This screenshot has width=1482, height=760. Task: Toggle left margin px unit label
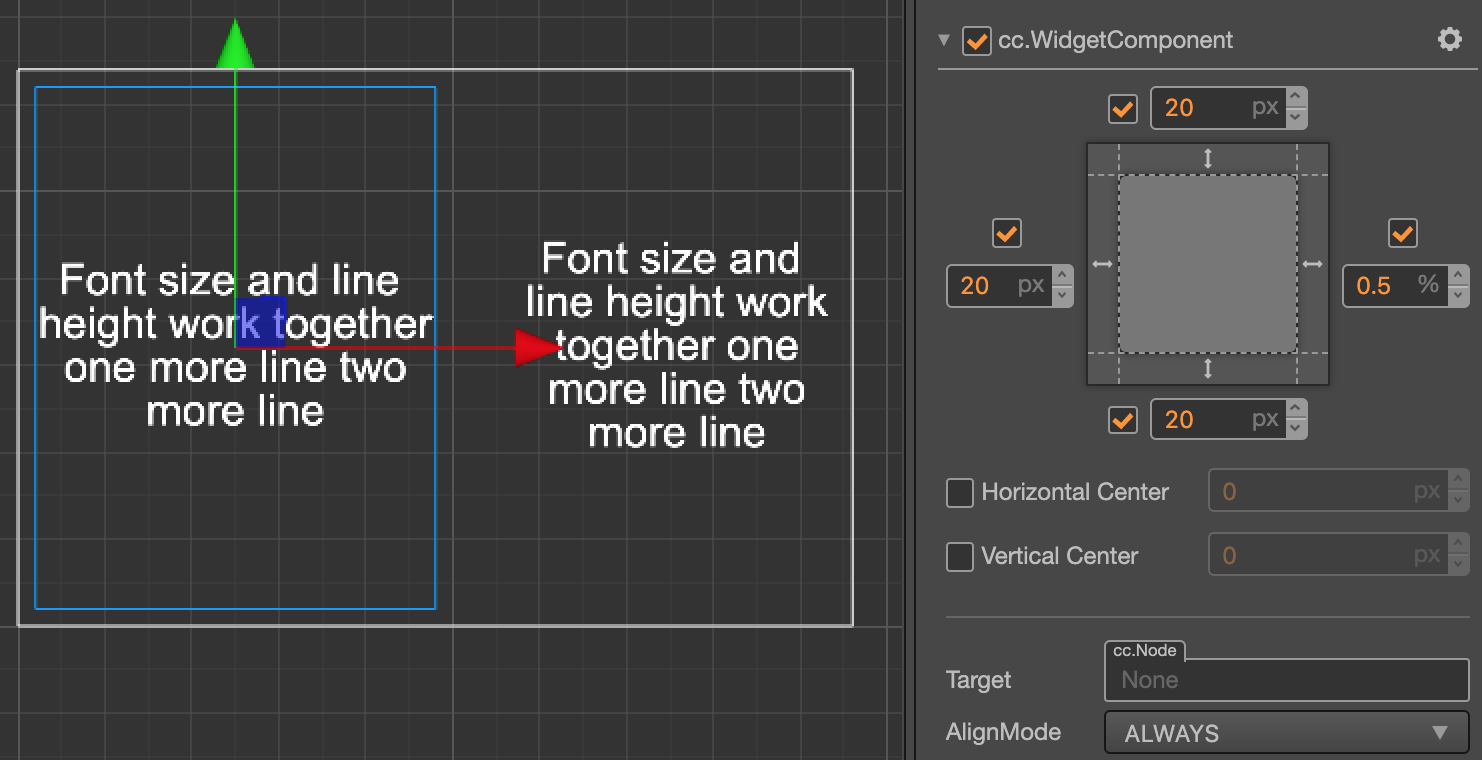[x=1031, y=286]
